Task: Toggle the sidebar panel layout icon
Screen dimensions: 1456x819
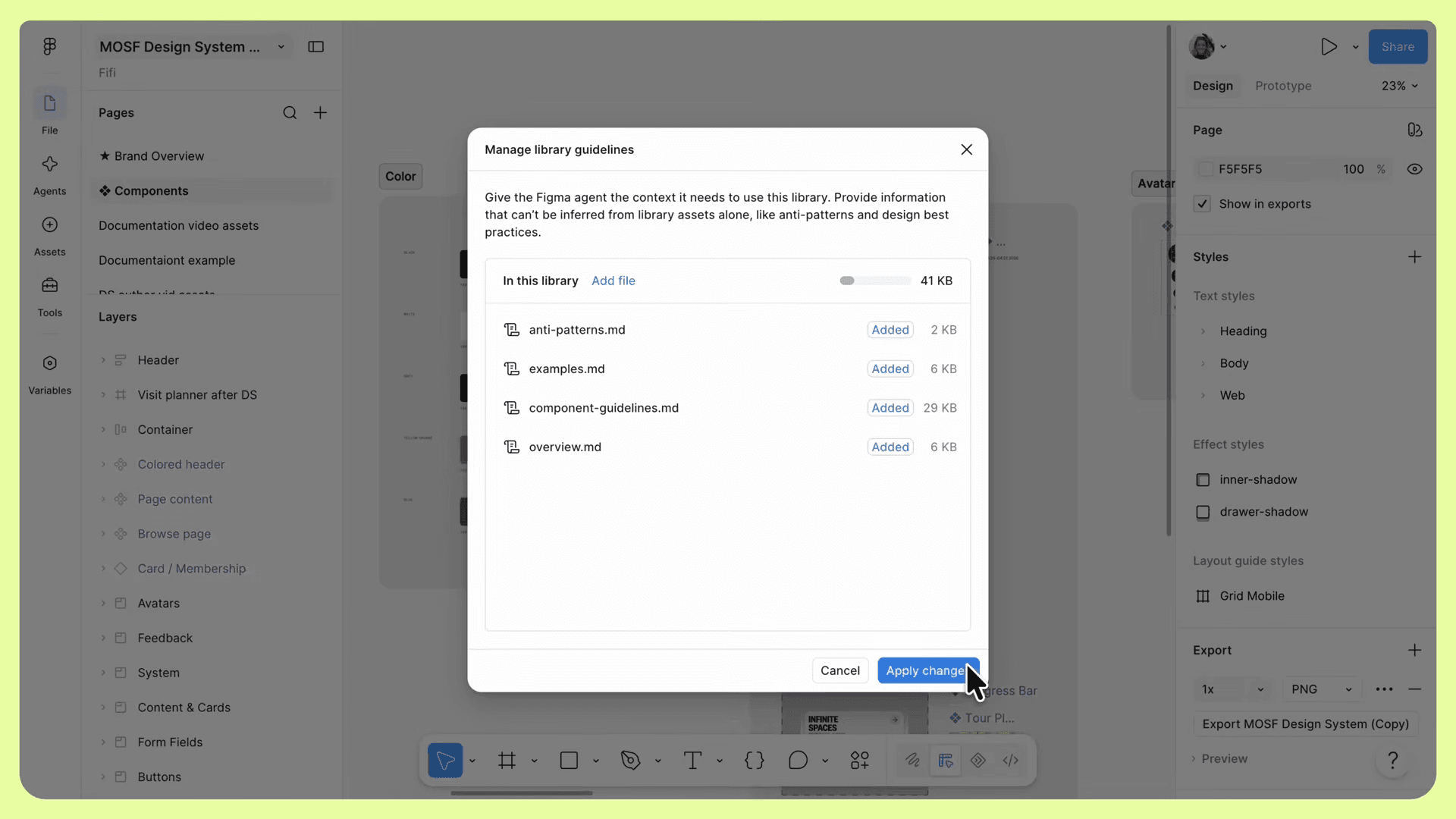Action: [x=316, y=47]
